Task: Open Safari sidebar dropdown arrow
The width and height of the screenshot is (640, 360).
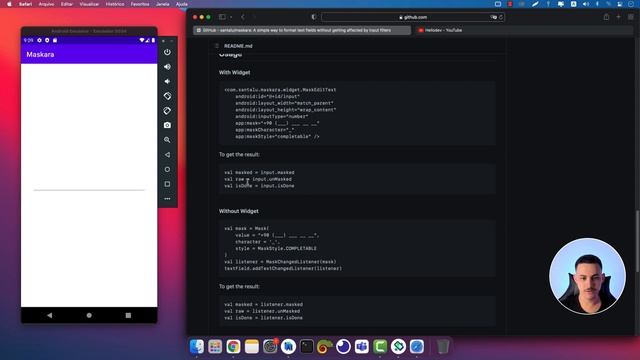Action: [231, 17]
